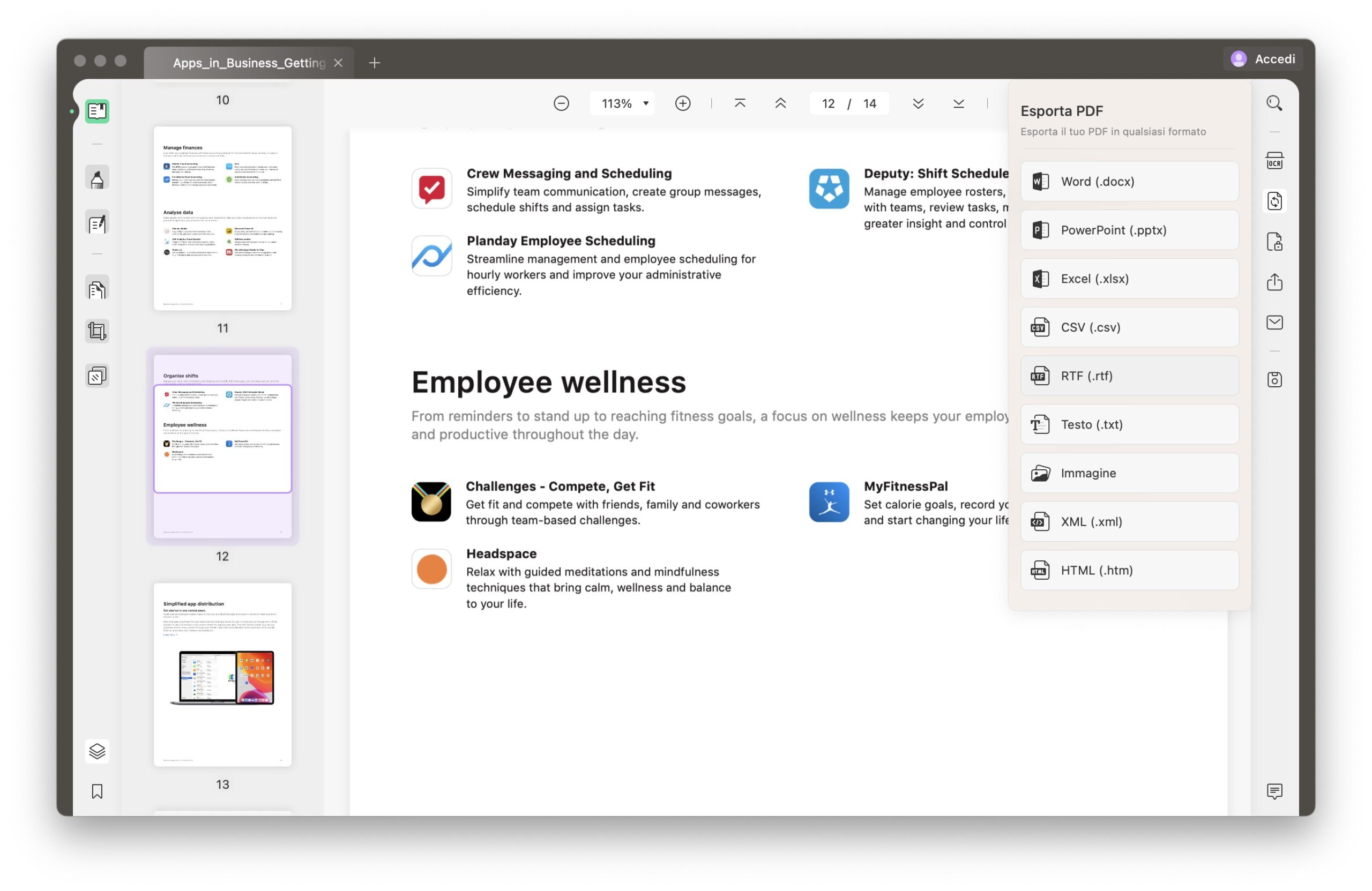Close the Apps_in_Business_Getting tab
Screen dimensions: 1372x891
point(338,63)
